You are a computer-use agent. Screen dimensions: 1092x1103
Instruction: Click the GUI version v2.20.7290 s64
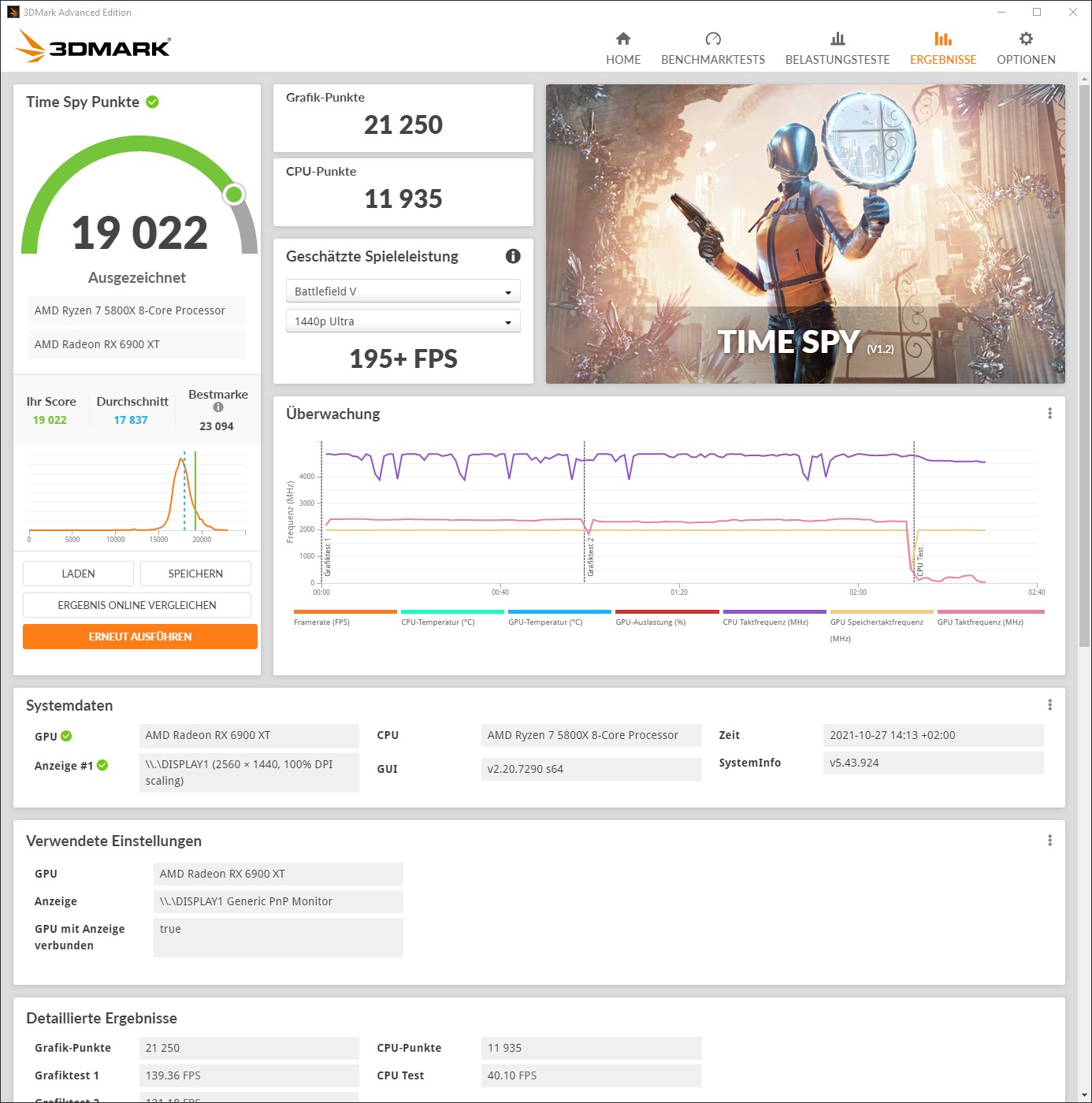point(591,769)
